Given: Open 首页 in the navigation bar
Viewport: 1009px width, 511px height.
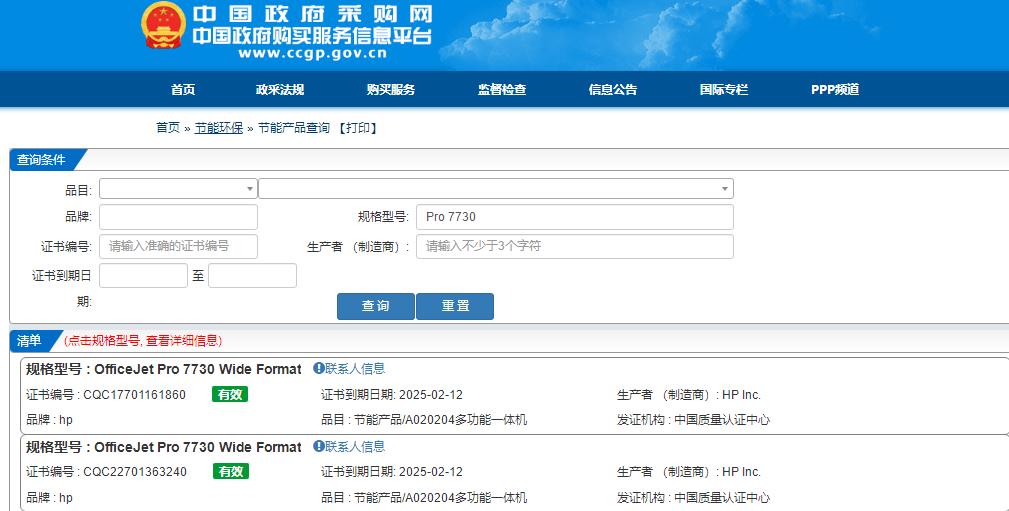Looking at the screenshot, I should (183, 90).
